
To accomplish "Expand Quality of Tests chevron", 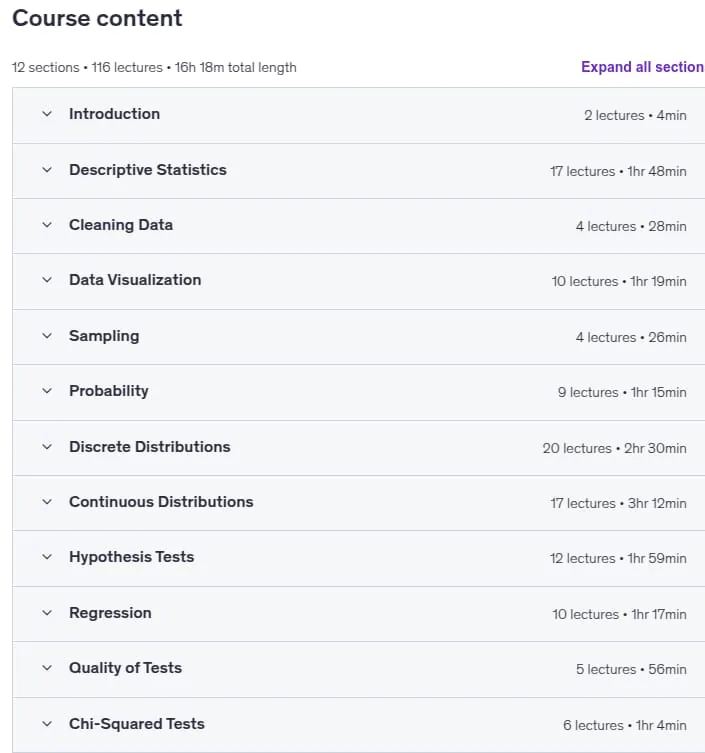I will 47,668.
